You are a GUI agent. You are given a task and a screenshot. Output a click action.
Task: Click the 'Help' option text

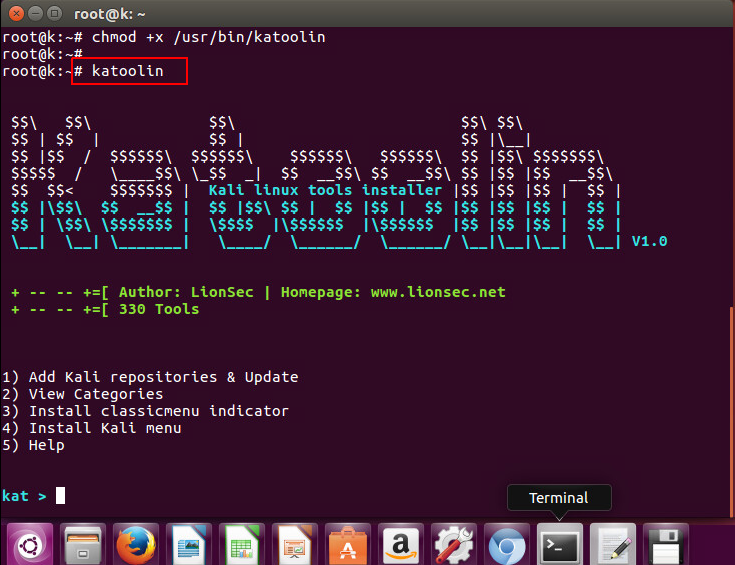[x=47, y=445]
